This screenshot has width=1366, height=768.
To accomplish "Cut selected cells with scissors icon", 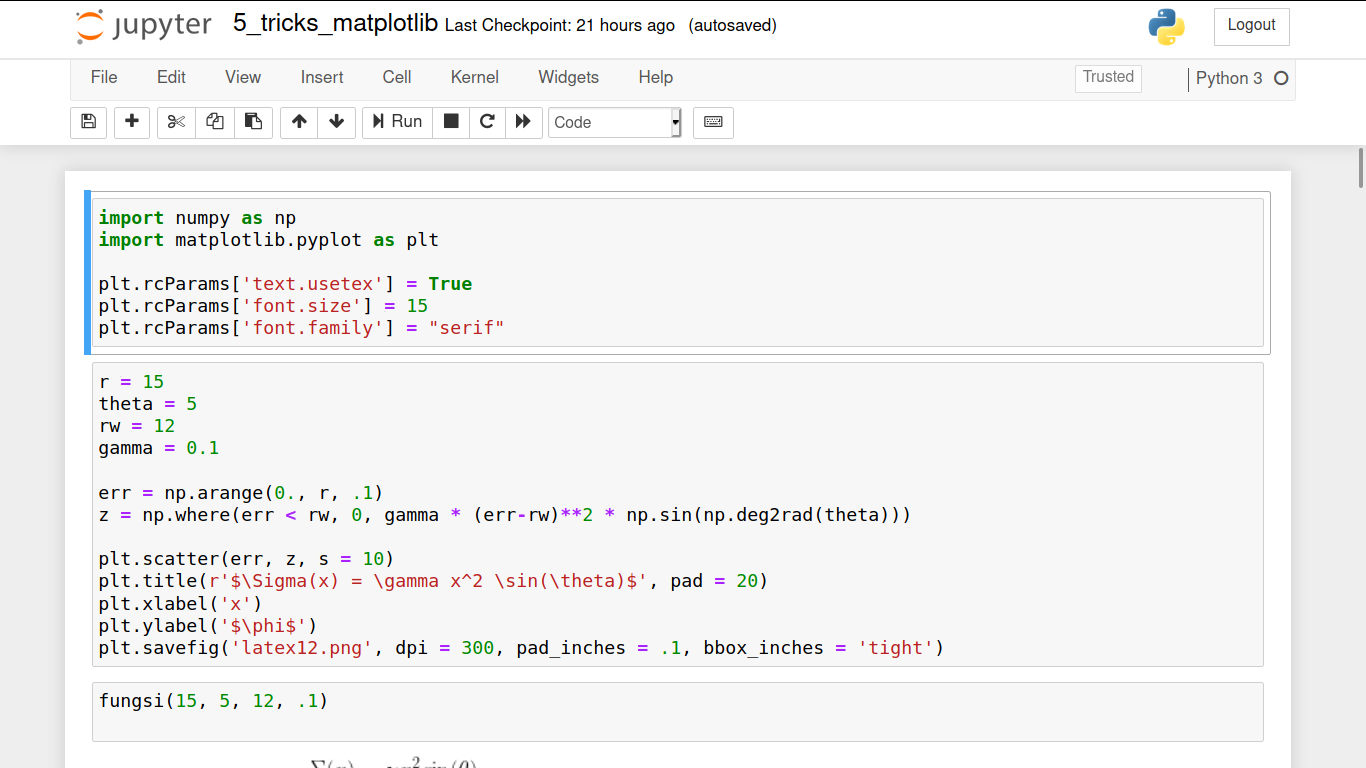I will 176,122.
